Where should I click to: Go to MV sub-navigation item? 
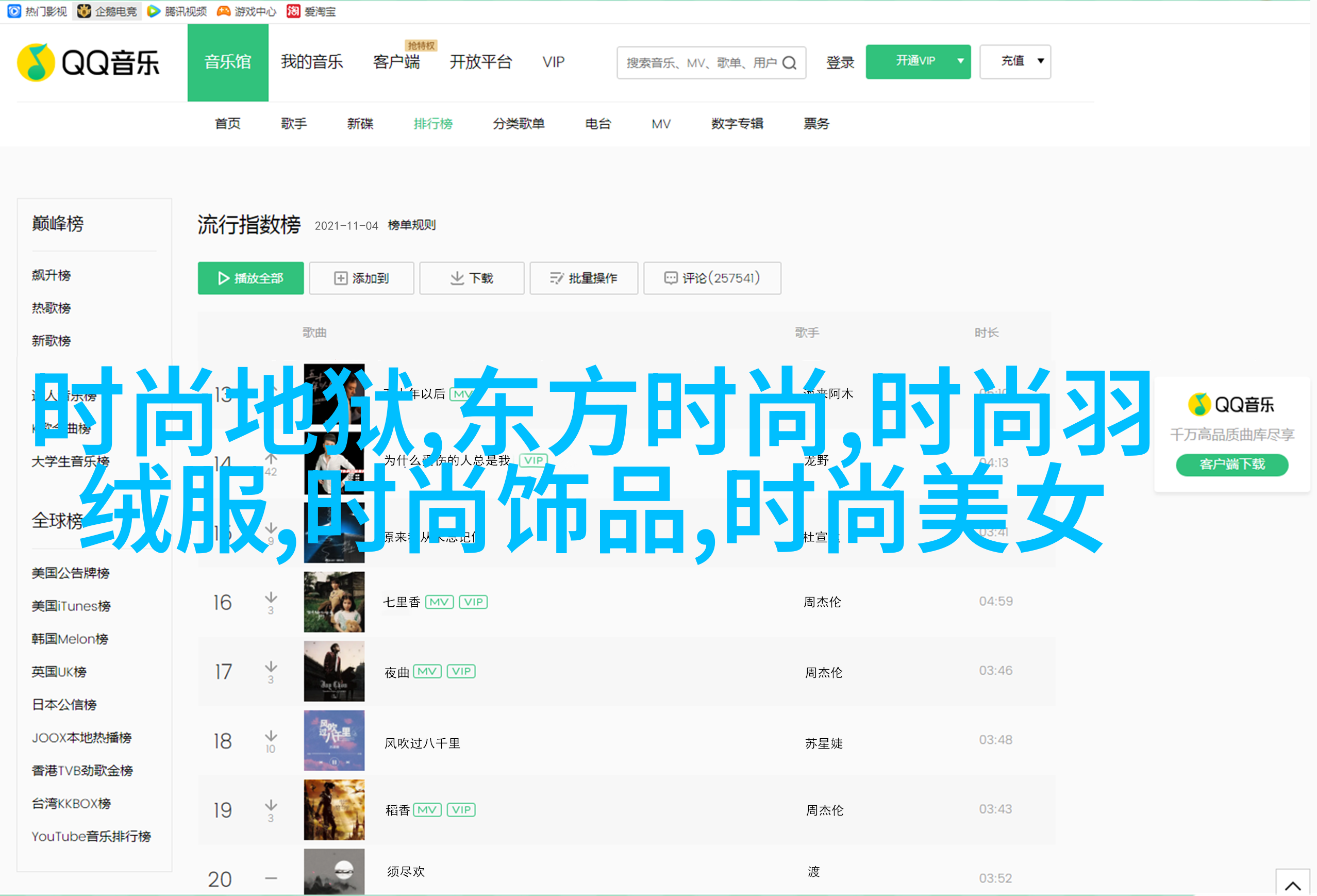click(x=661, y=124)
